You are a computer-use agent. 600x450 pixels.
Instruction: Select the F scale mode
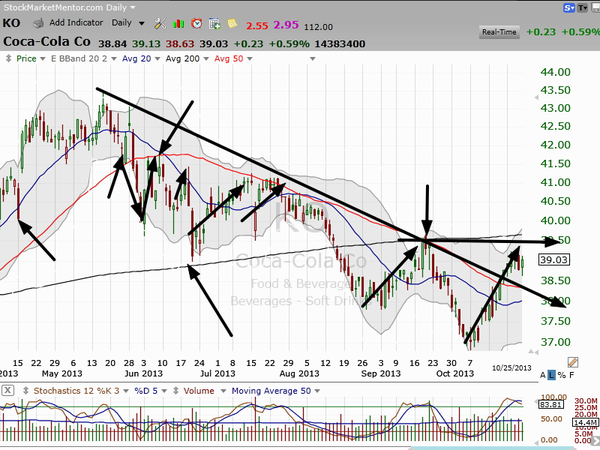(x=572, y=375)
